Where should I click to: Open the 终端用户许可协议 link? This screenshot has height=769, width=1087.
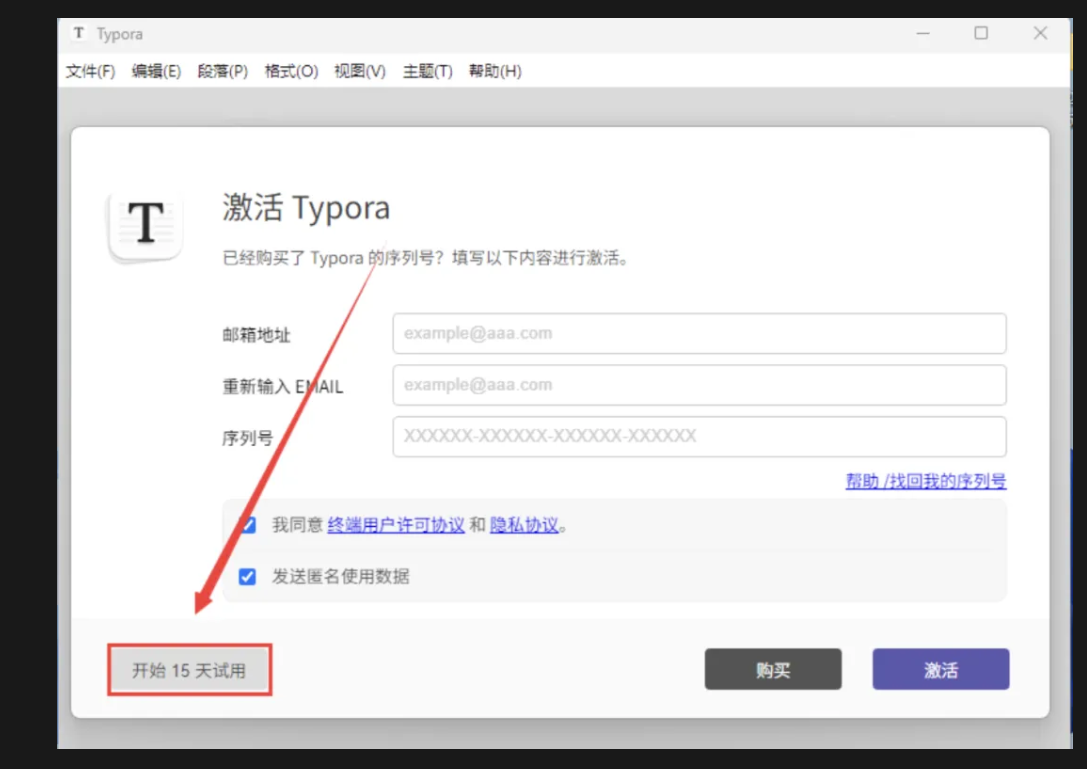tap(396, 525)
